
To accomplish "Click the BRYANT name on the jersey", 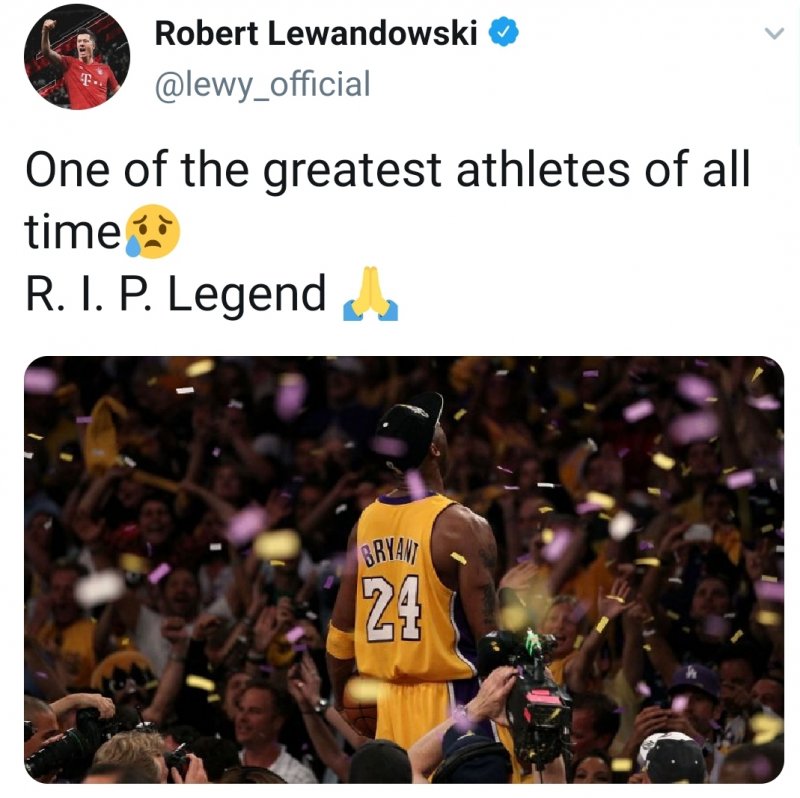I will [390, 554].
